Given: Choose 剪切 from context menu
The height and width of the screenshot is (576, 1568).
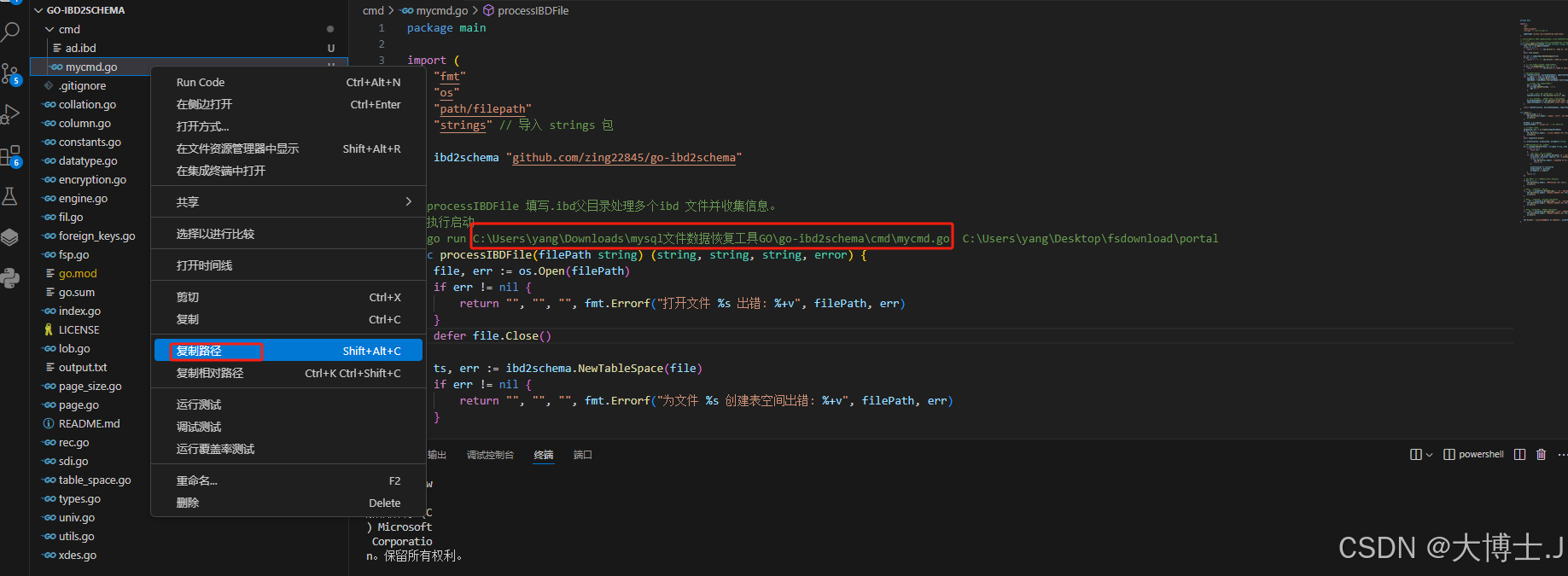Looking at the screenshot, I should coord(289,297).
